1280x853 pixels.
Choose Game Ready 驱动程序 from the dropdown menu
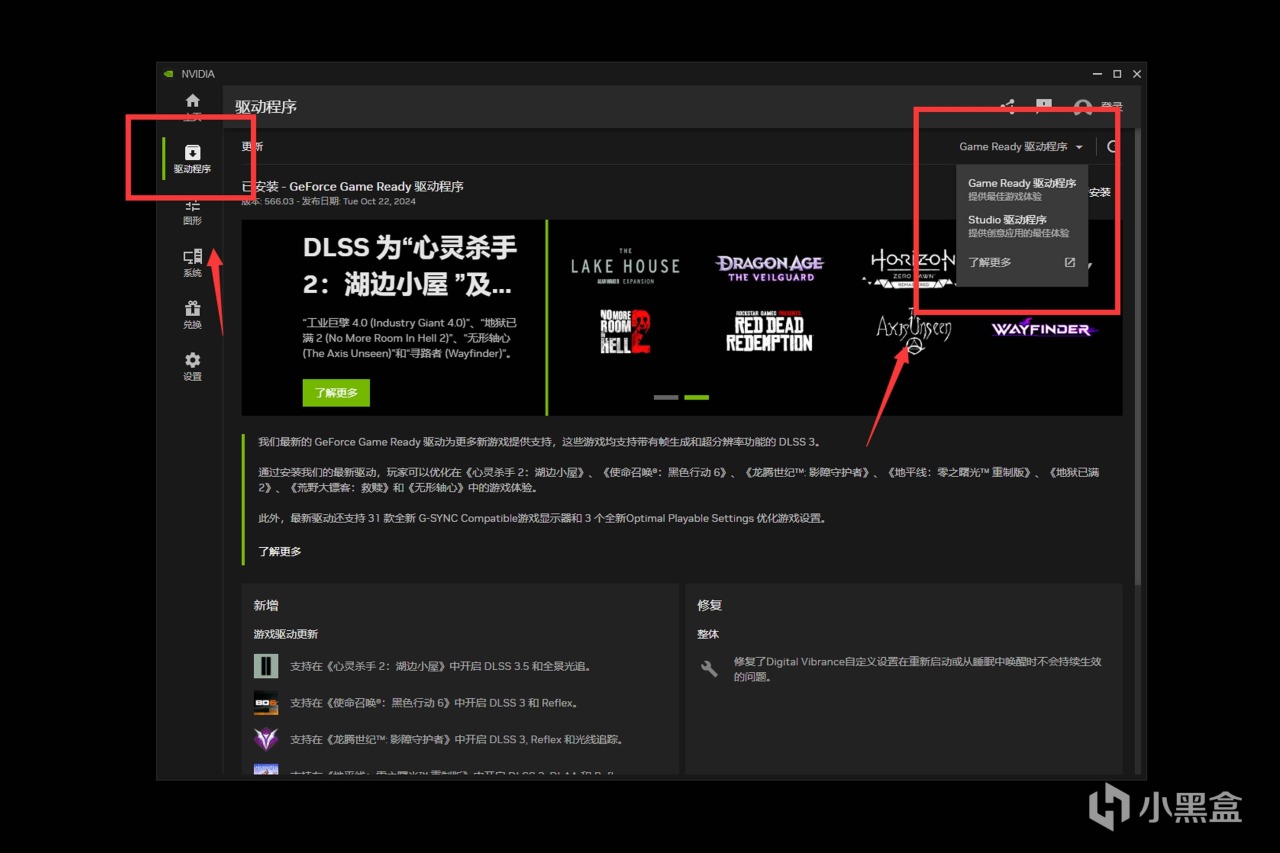tap(1022, 189)
